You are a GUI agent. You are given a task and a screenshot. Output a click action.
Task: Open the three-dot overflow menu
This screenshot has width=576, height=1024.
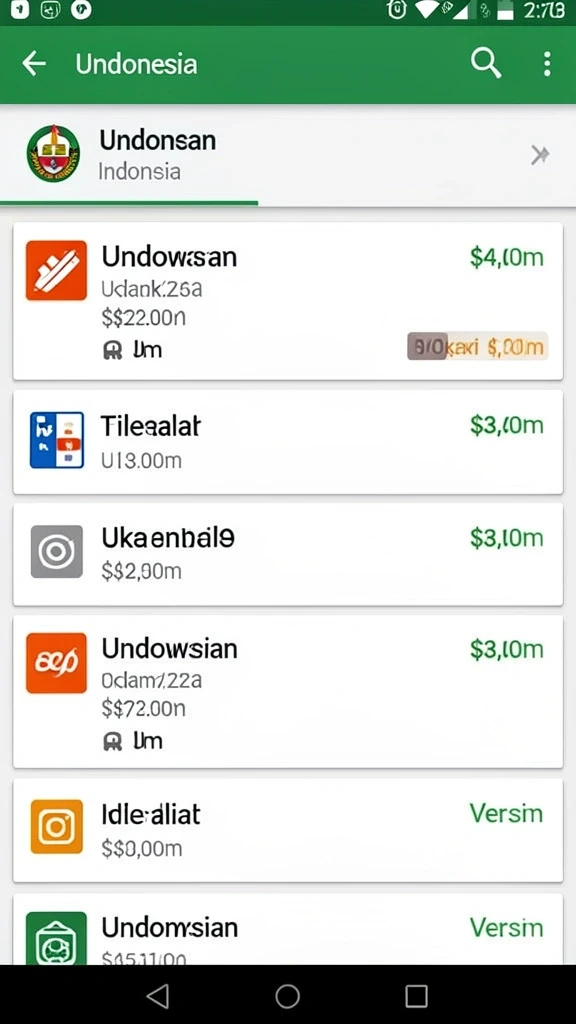(547, 64)
